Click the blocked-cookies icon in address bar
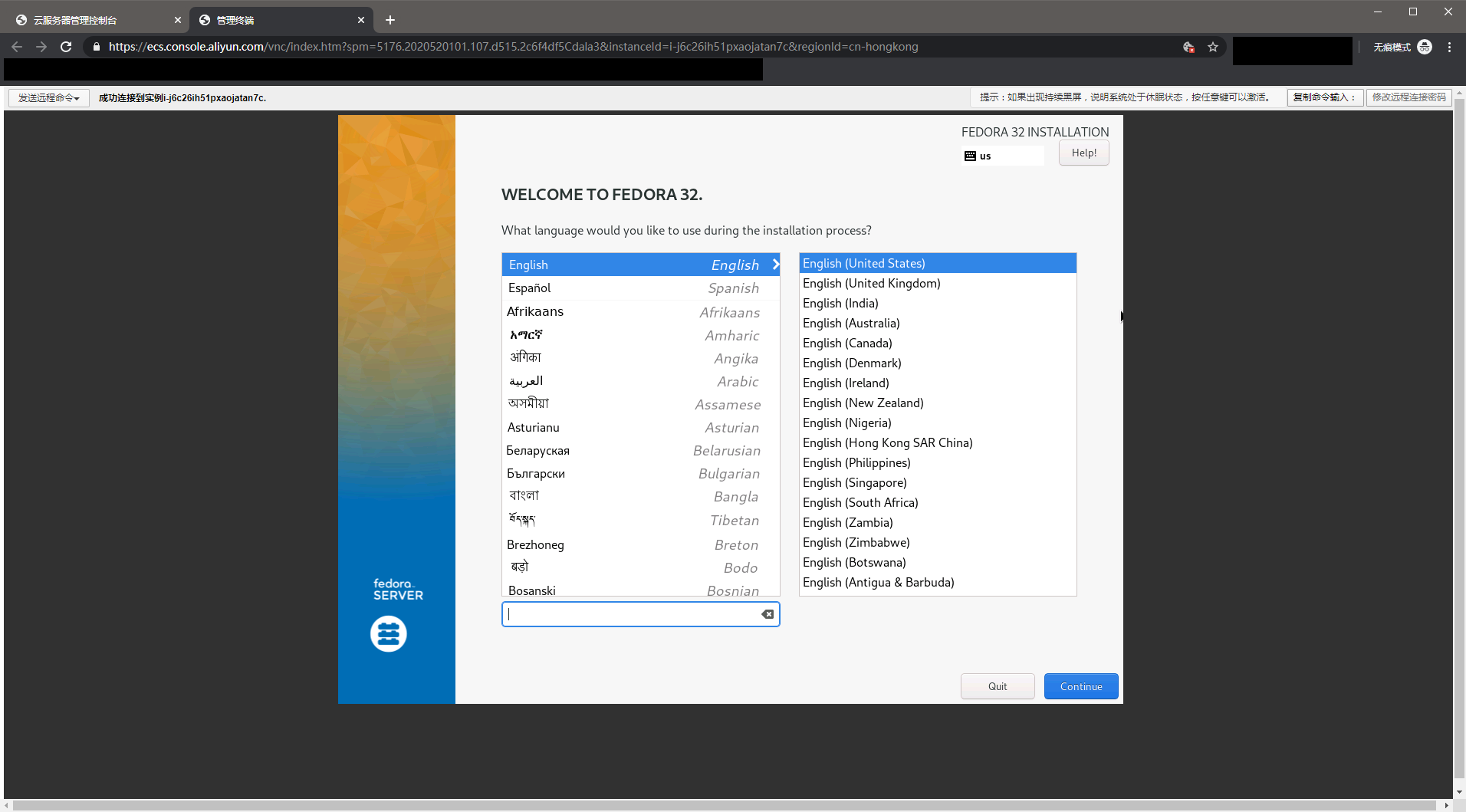Viewport: 1466px width, 812px height. click(x=1188, y=47)
